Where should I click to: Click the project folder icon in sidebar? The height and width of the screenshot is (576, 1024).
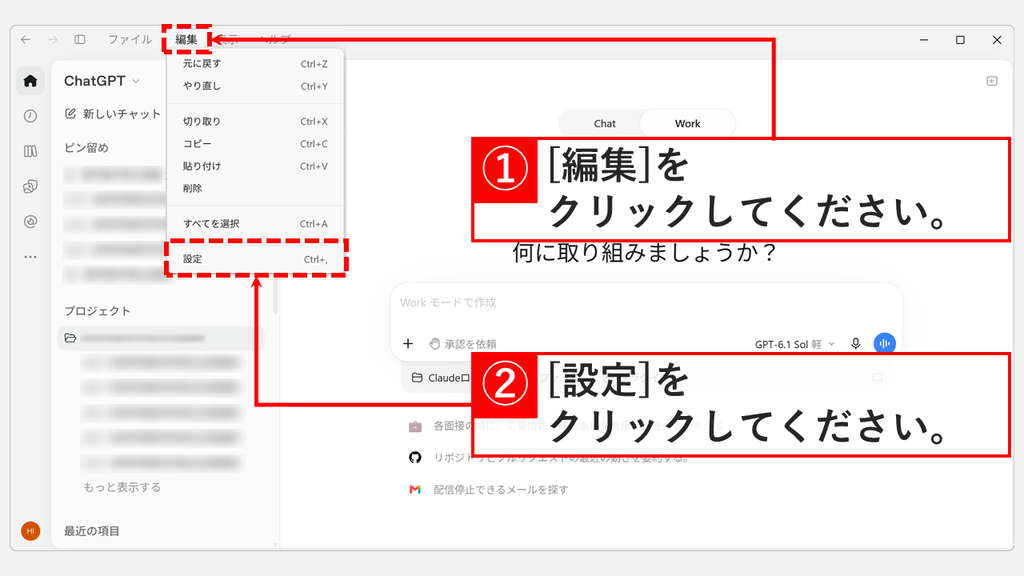pos(70,338)
